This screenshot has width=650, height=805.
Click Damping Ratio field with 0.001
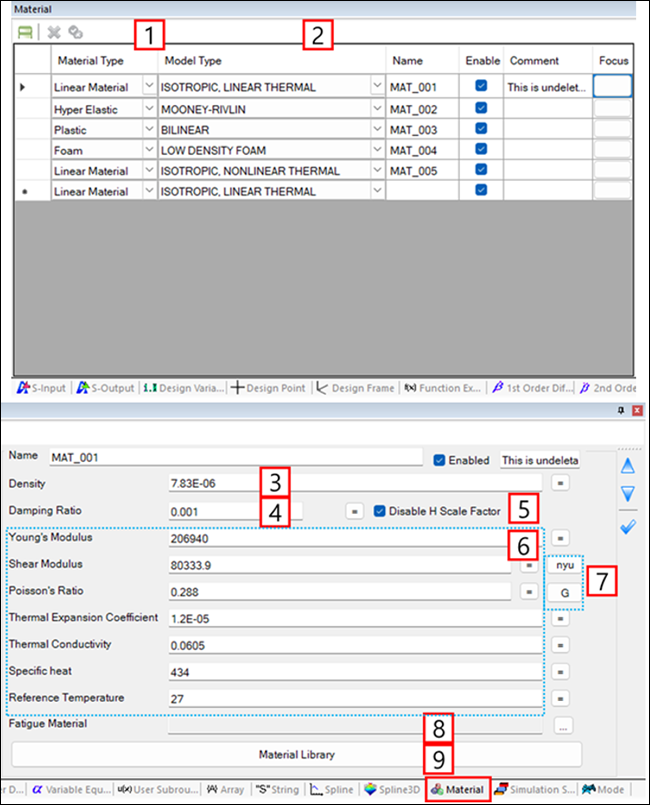point(235,512)
